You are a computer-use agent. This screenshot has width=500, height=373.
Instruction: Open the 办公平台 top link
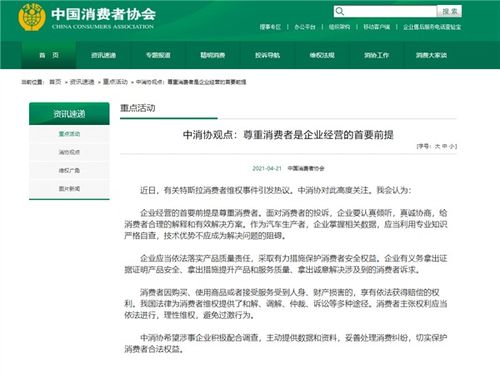(x=305, y=27)
